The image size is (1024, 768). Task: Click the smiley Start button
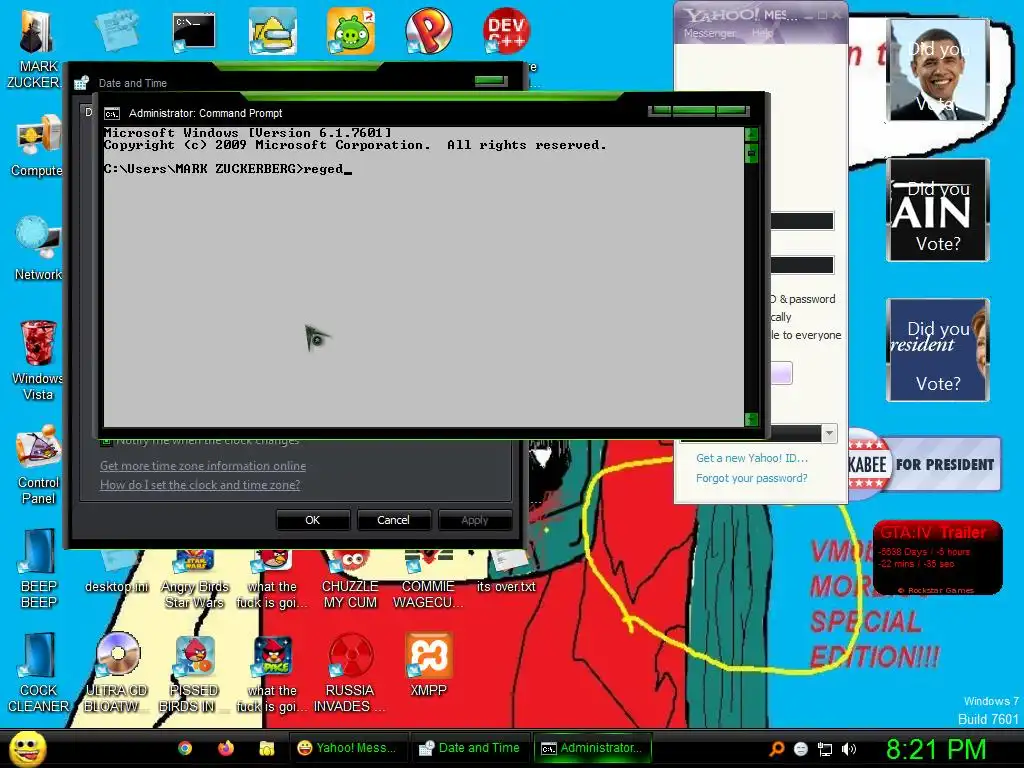pyautogui.click(x=27, y=748)
